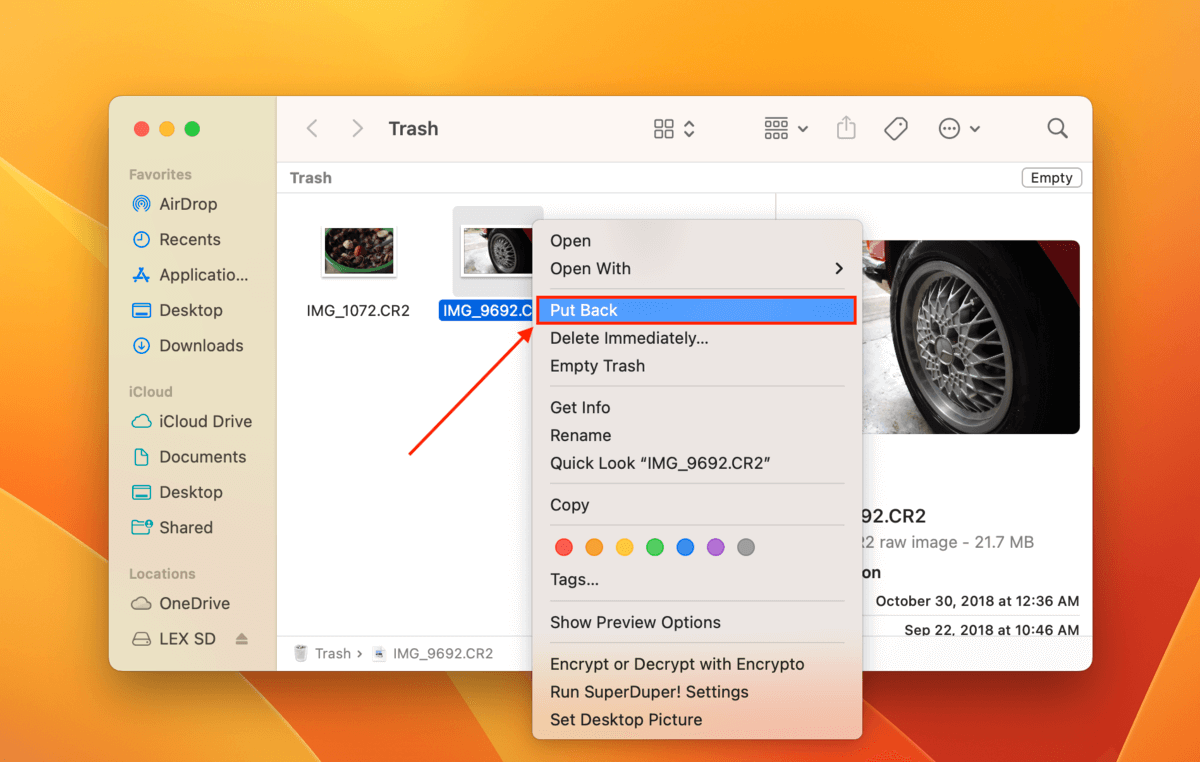Select Delete Immediately from context menu
Viewport: 1200px width, 762px height.
coord(629,338)
